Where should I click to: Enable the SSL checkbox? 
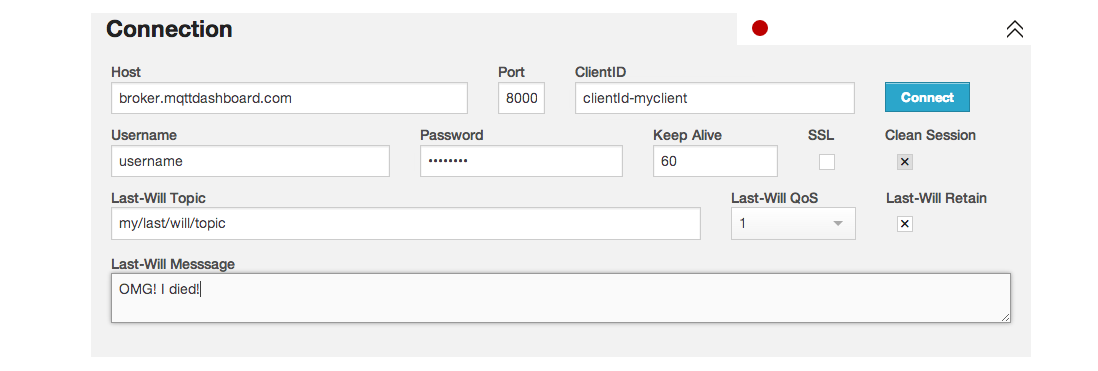click(x=827, y=162)
